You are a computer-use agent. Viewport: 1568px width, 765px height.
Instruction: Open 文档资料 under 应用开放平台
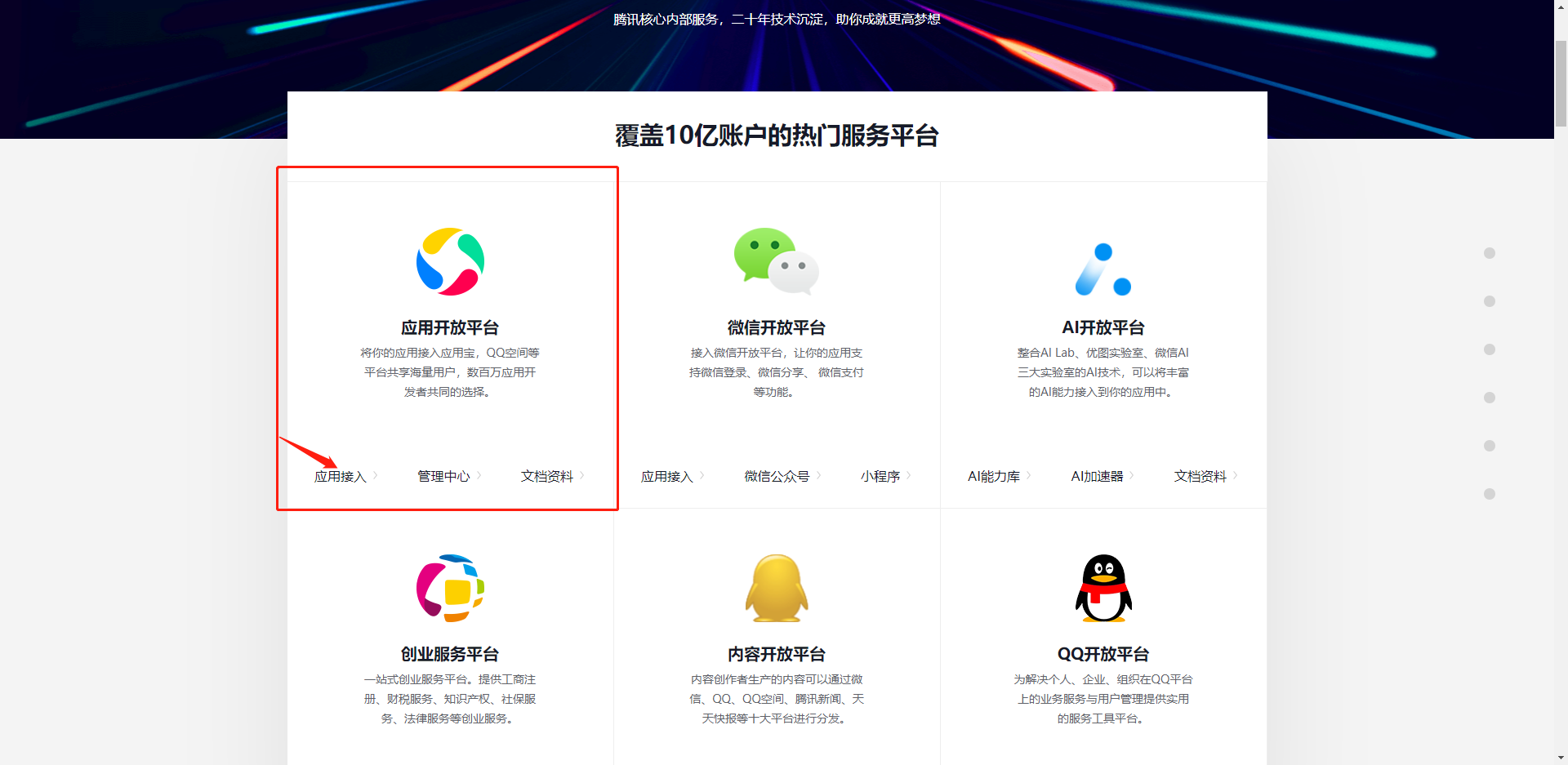click(x=547, y=476)
